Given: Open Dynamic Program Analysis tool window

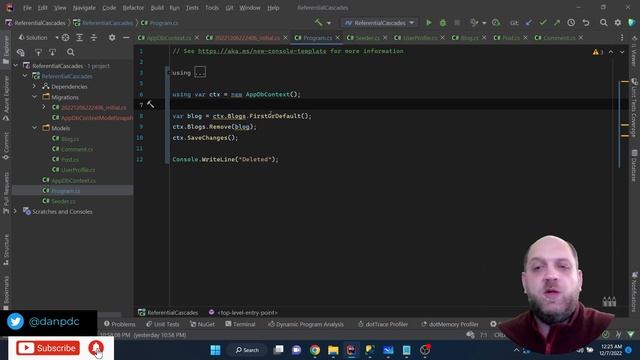Looking at the screenshot, I should pyautogui.click(x=306, y=324).
